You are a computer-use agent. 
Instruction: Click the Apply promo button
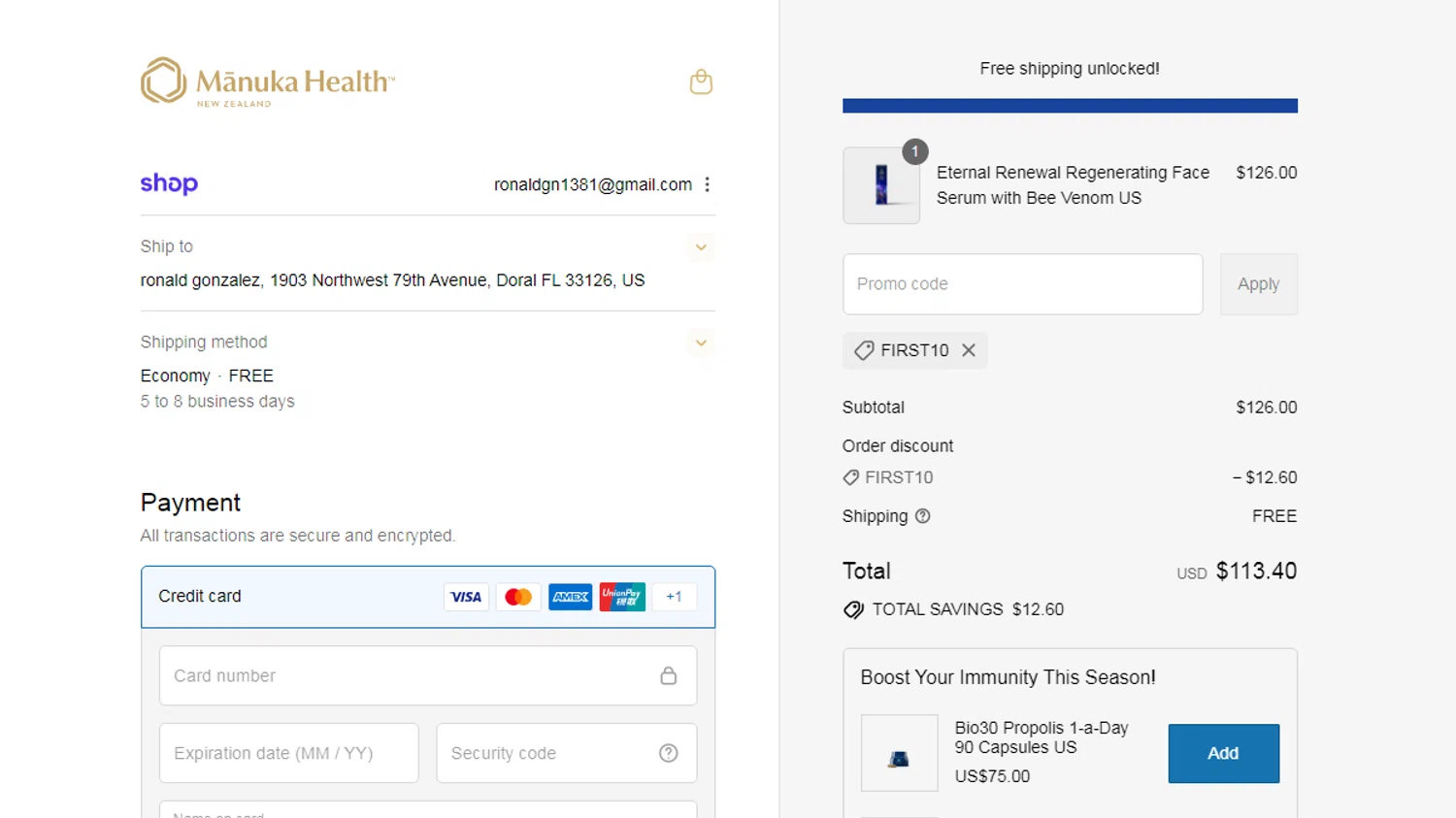point(1259,284)
